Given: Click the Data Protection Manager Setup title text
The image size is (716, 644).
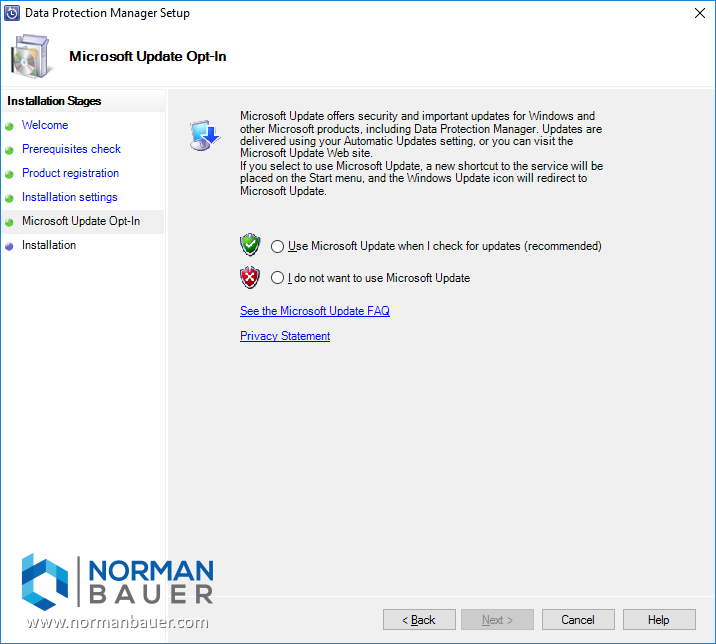Looking at the screenshot, I should coord(107,13).
